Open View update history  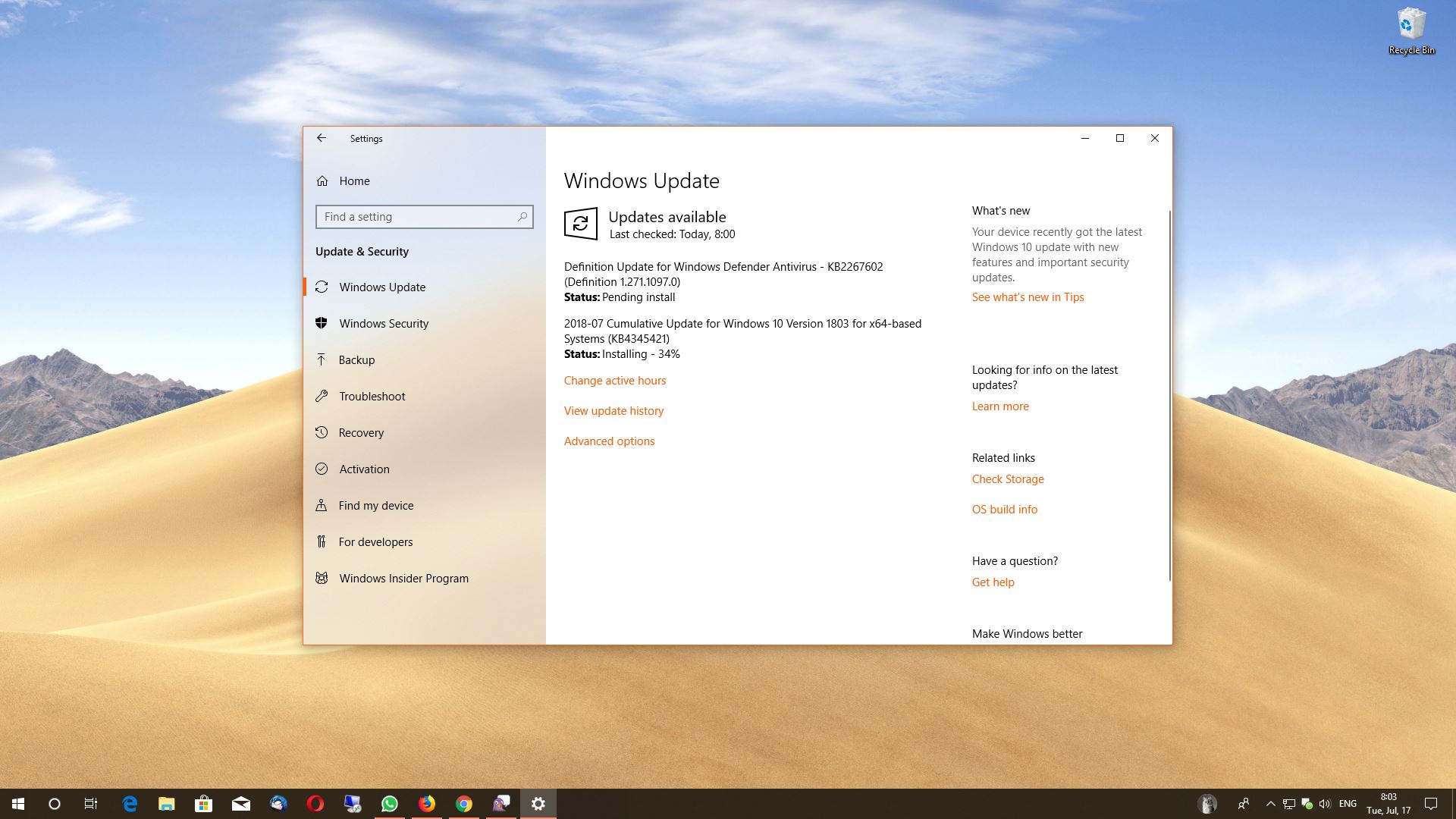pos(613,411)
